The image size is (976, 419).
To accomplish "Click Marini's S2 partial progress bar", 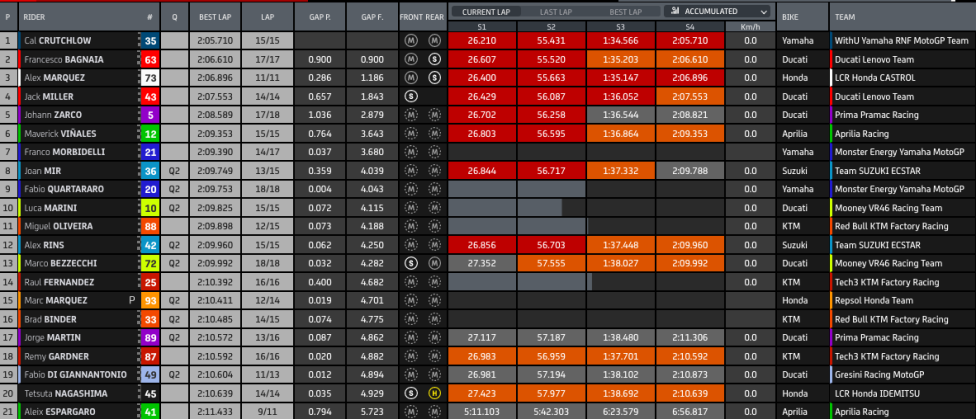I will click(x=540, y=207).
